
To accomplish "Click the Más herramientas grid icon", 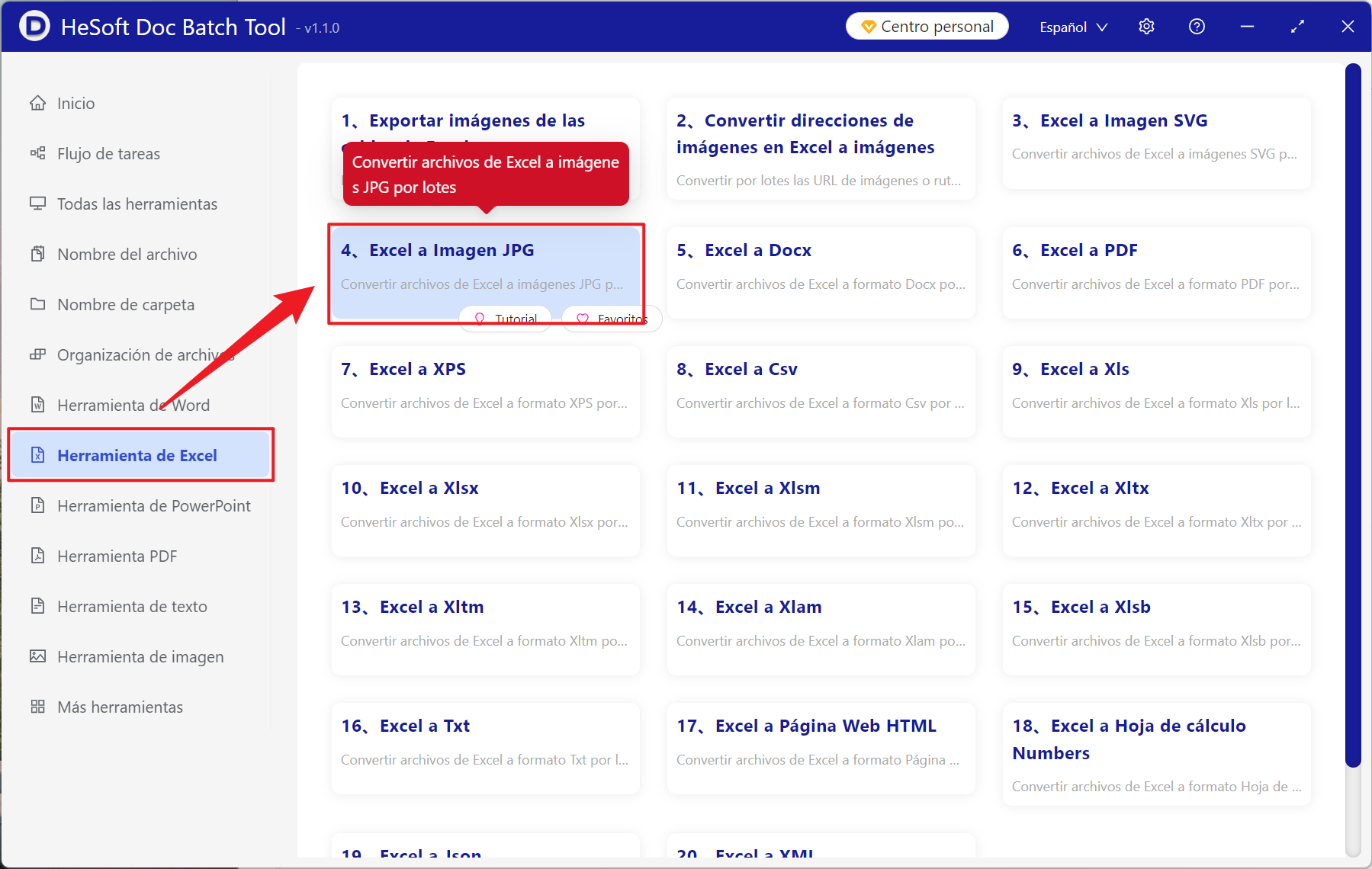I will [x=37, y=707].
